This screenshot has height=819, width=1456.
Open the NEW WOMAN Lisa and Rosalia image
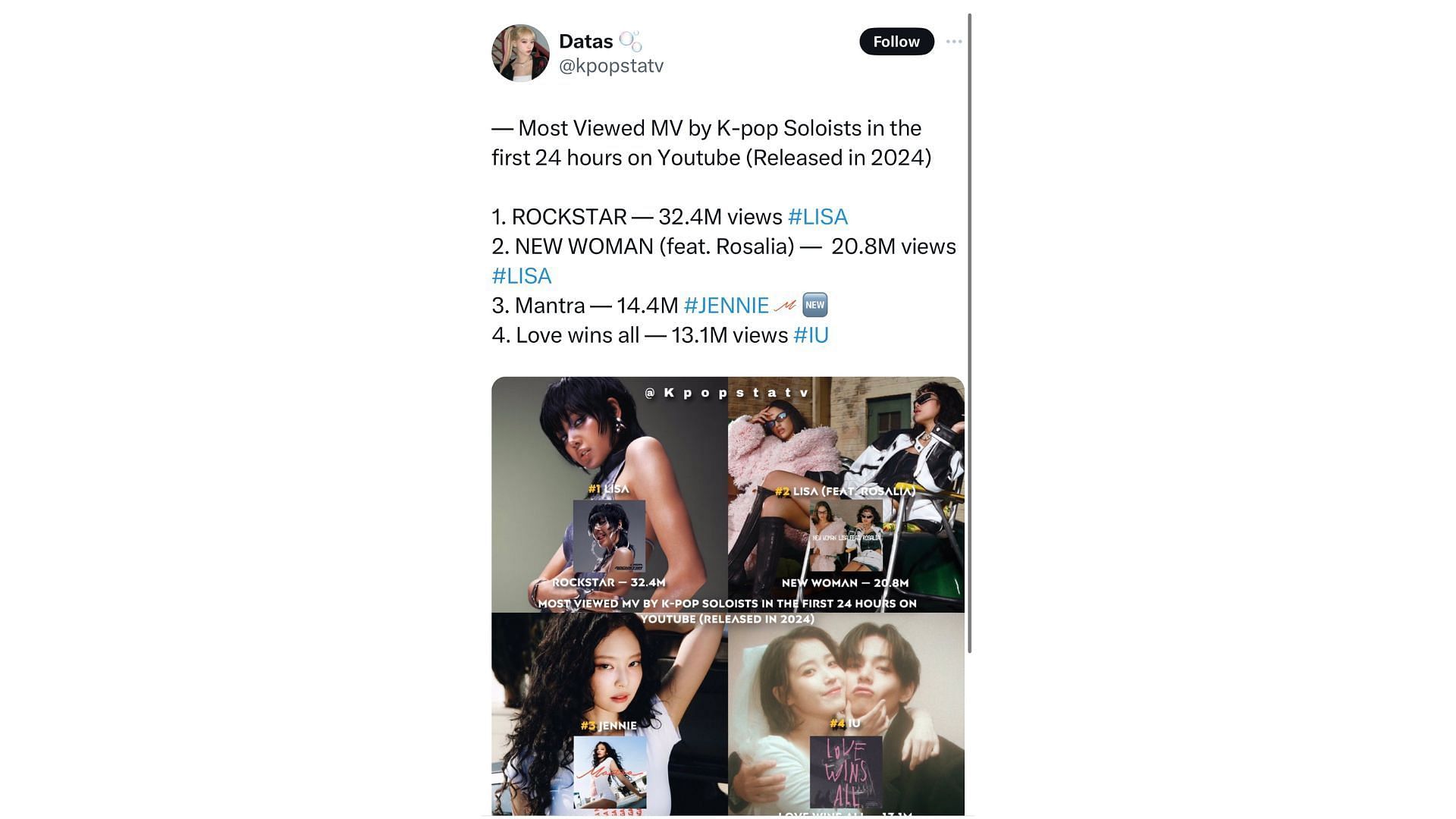pyautogui.click(x=846, y=494)
